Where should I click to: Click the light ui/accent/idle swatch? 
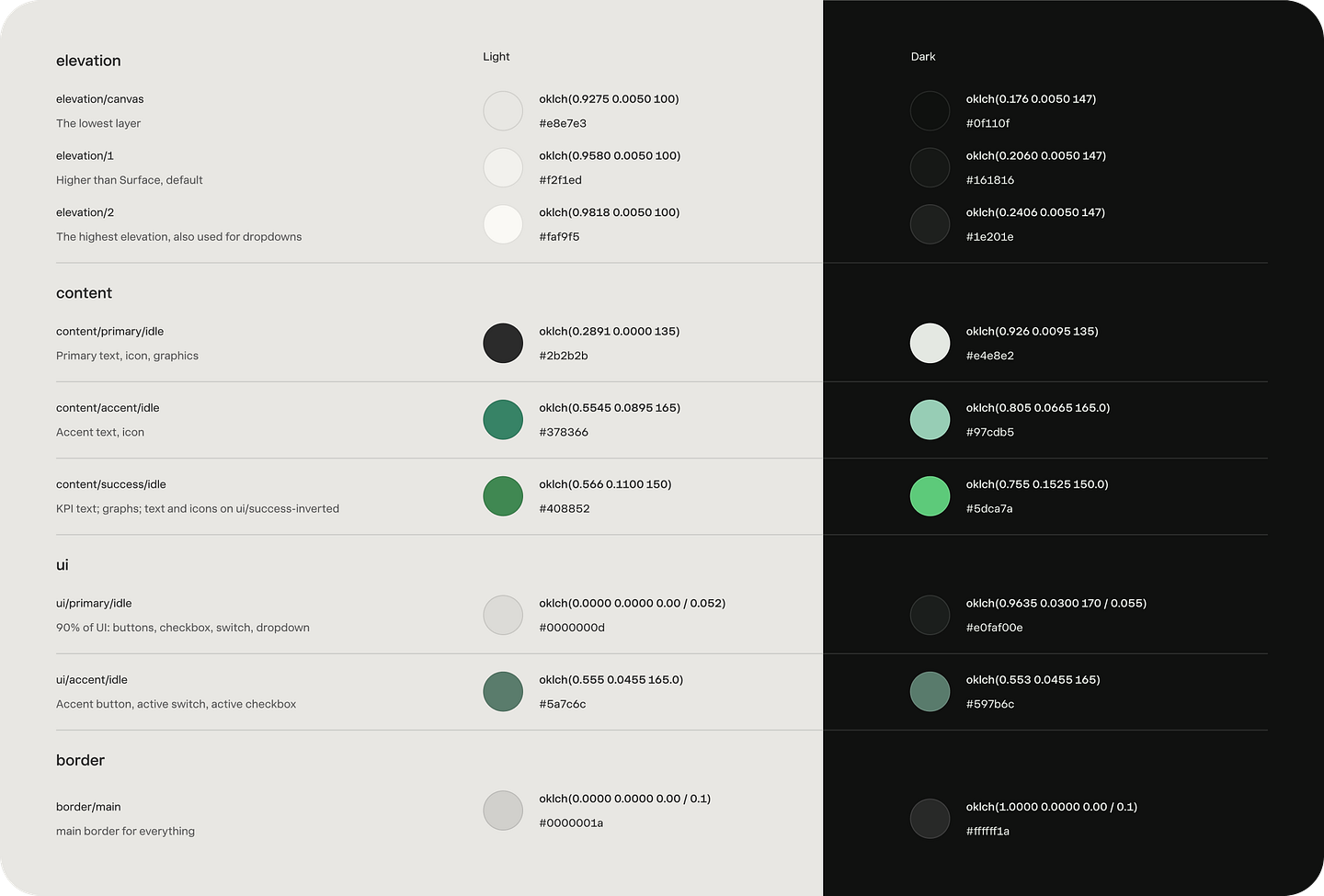point(503,692)
